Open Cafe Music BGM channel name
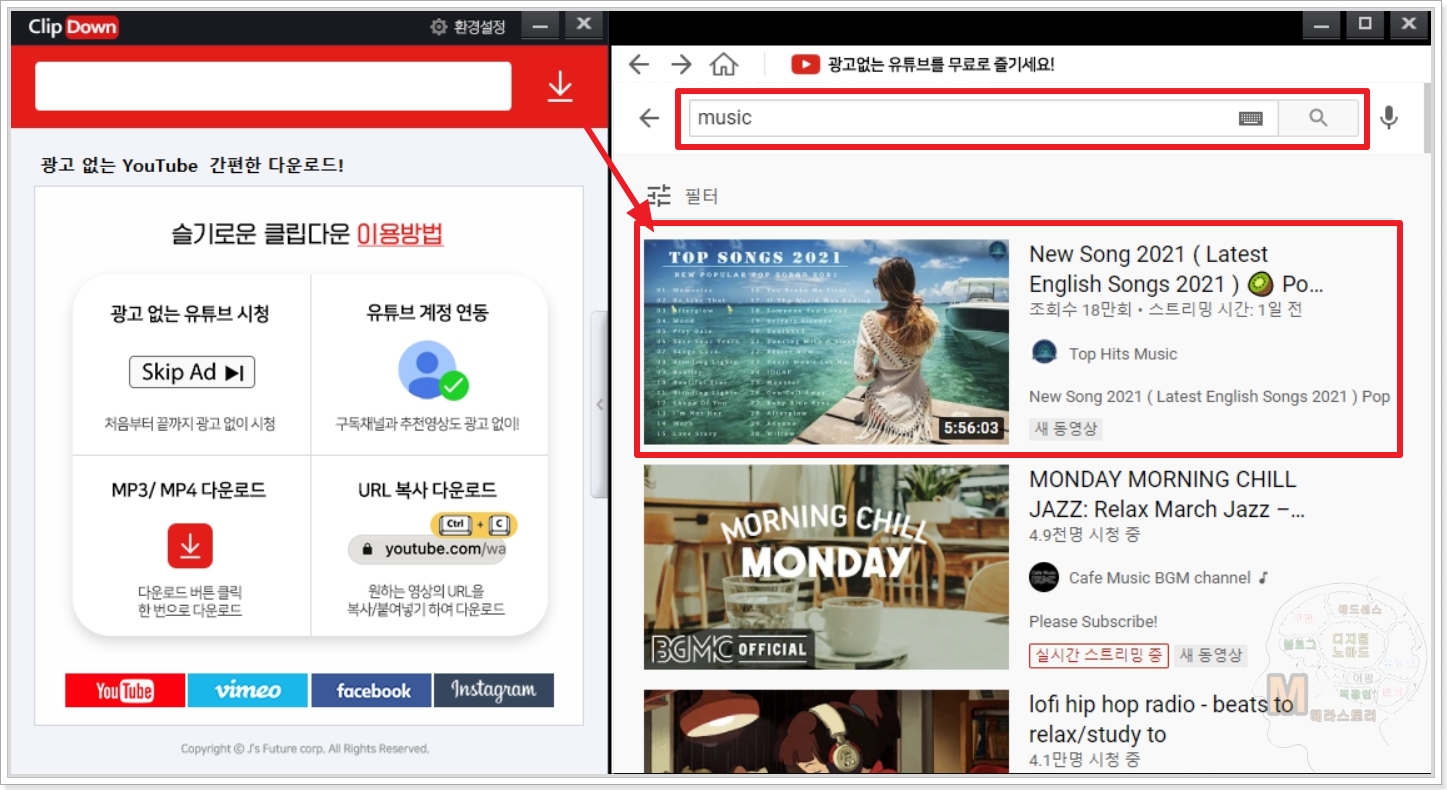Image resolution: width=1447 pixels, height=790 pixels. point(1160,578)
